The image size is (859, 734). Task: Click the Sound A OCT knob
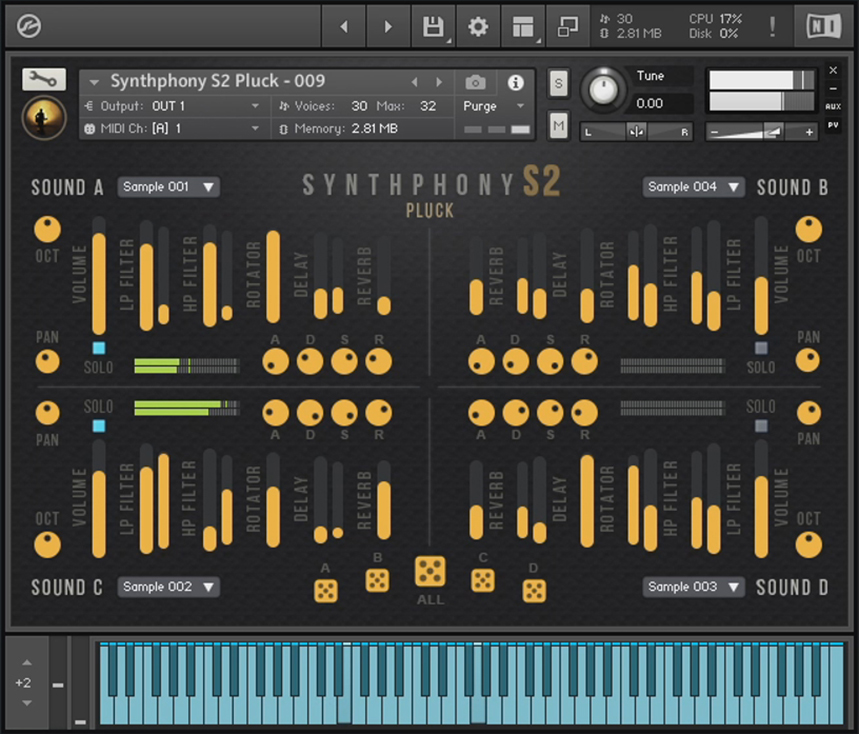pyautogui.click(x=48, y=229)
